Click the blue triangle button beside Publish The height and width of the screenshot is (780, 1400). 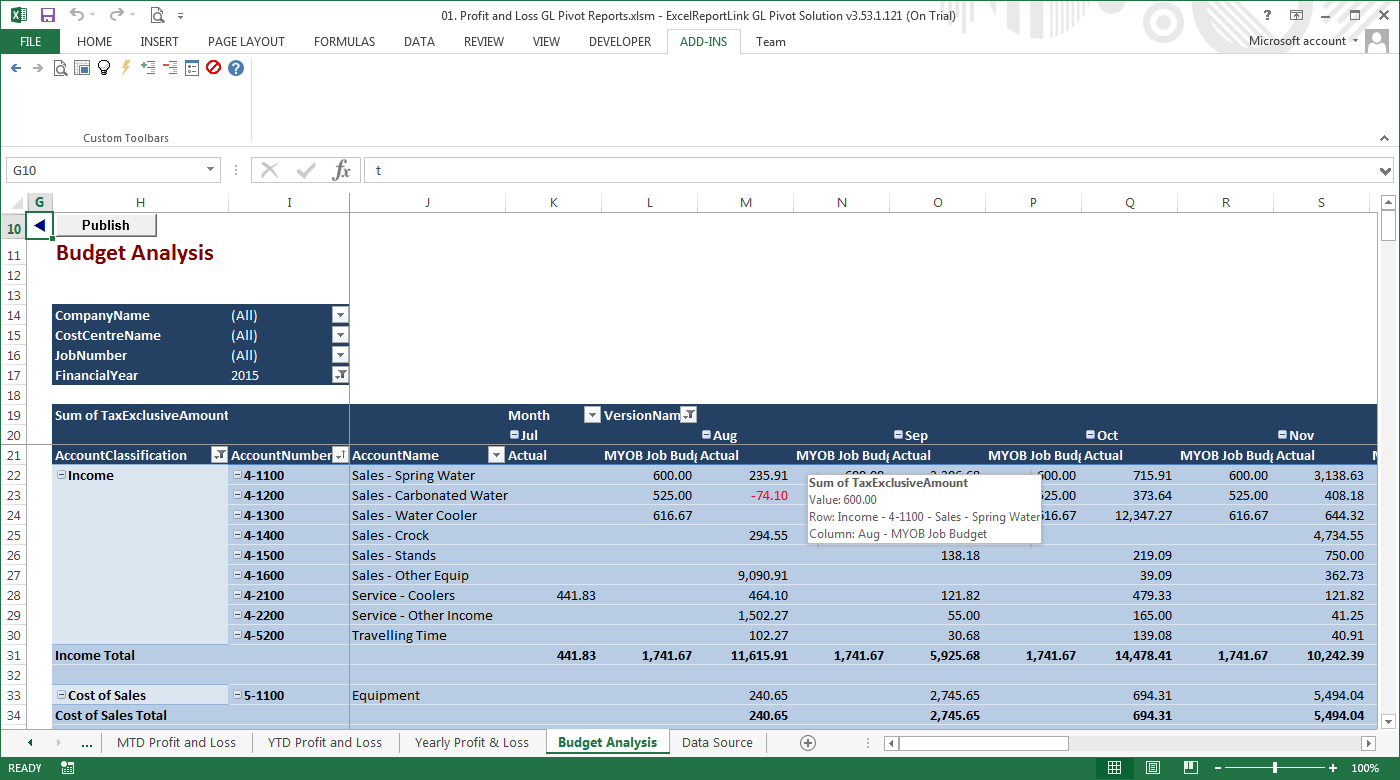[39, 225]
